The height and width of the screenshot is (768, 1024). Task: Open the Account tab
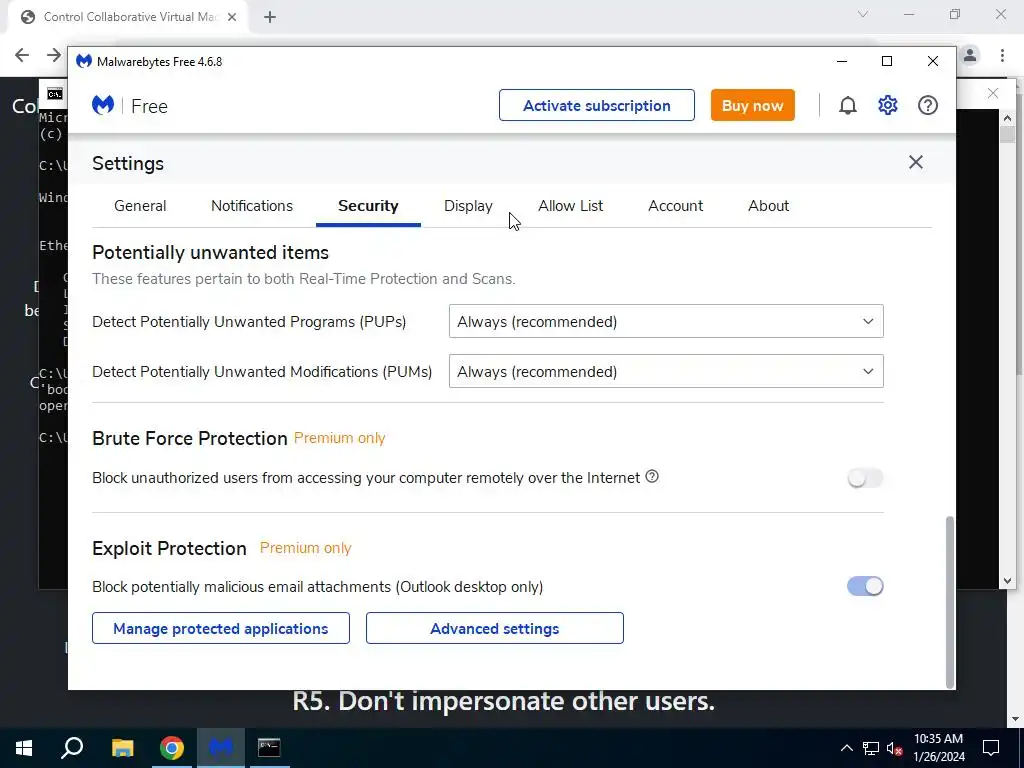tap(675, 206)
